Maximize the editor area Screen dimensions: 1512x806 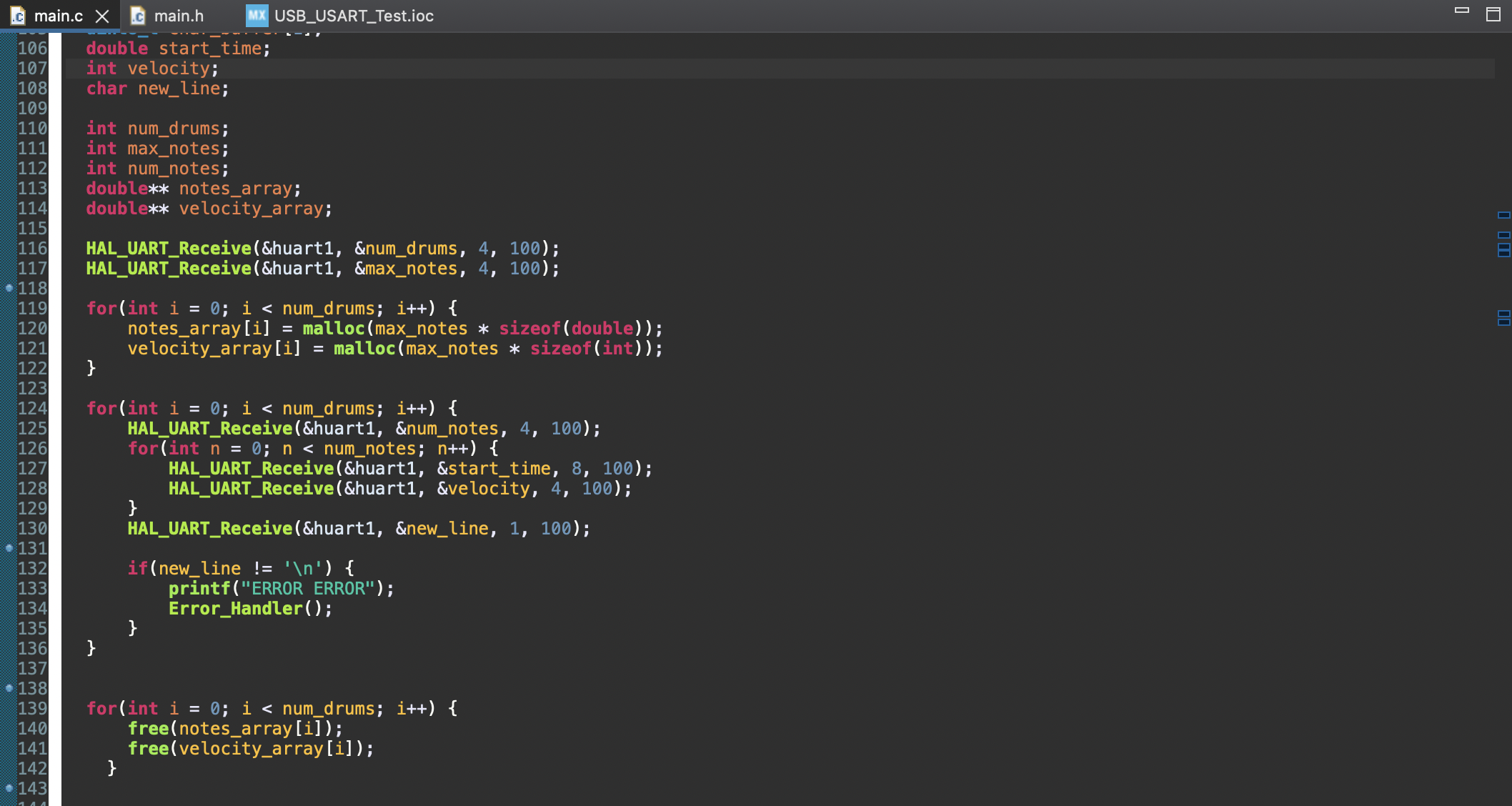pyautogui.click(x=1493, y=14)
